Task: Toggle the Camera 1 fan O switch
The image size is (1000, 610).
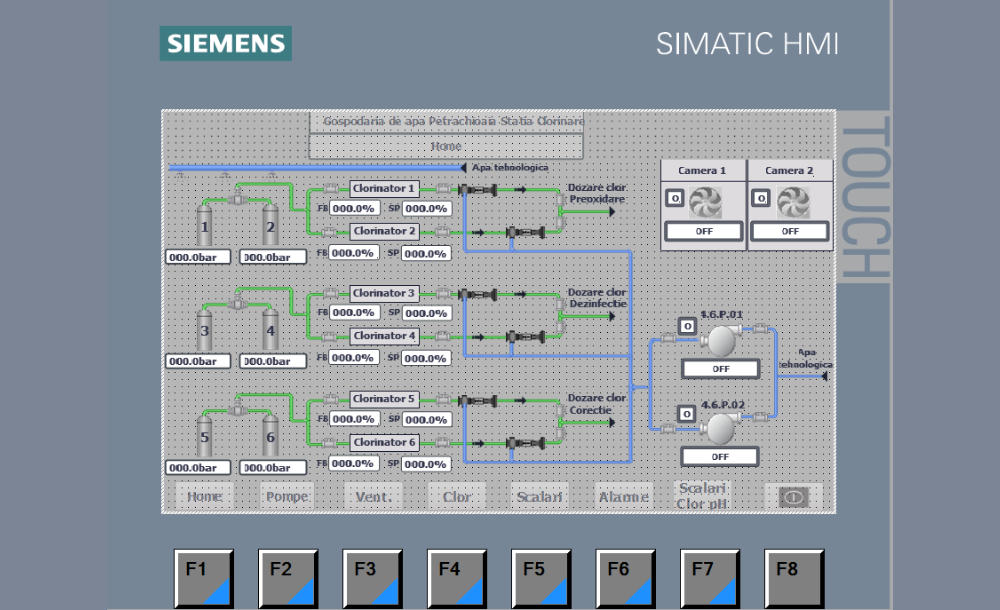Action: [x=675, y=198]
